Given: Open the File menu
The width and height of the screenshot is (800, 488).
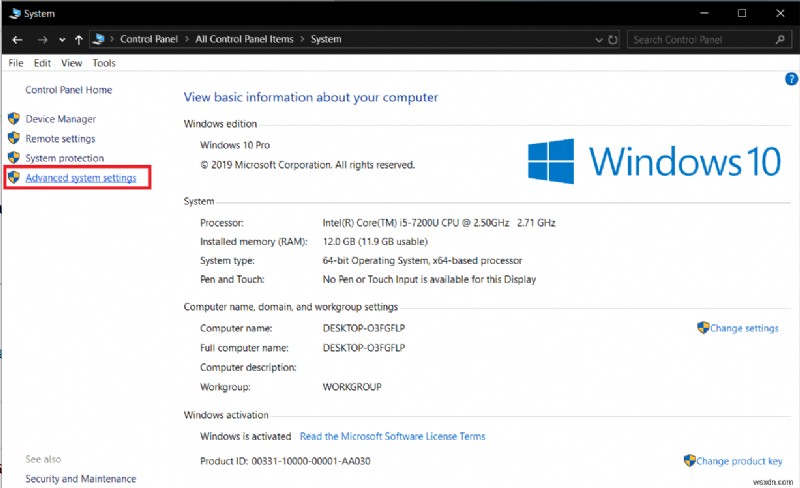Looking at the screenshot, I should [x=16, y=63].
